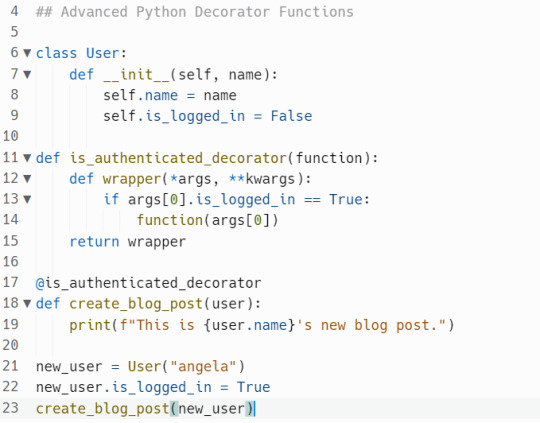
Task: Click '__init__' on line 7
Action: coord(136,75)
